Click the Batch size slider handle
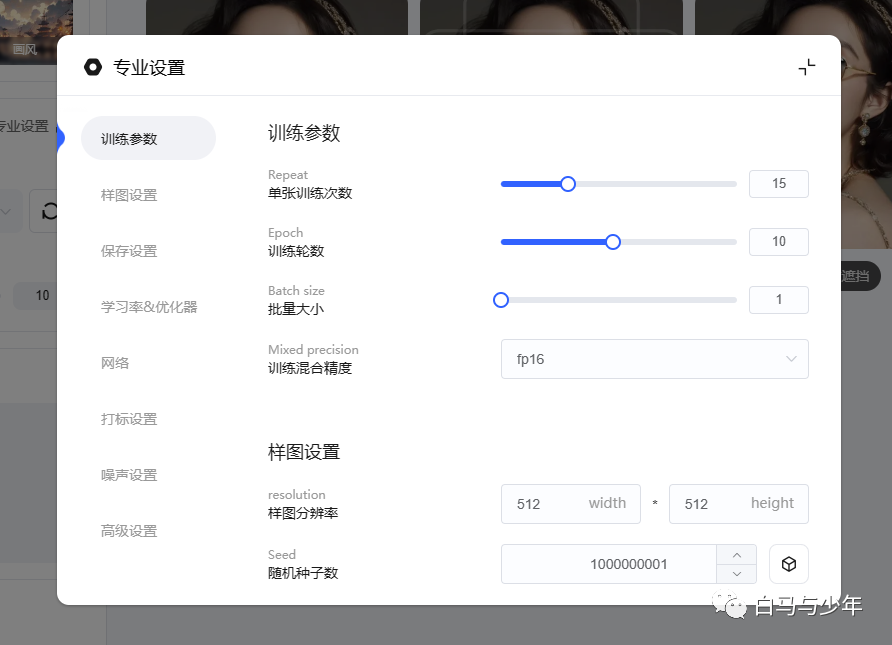 click(501, 300)
